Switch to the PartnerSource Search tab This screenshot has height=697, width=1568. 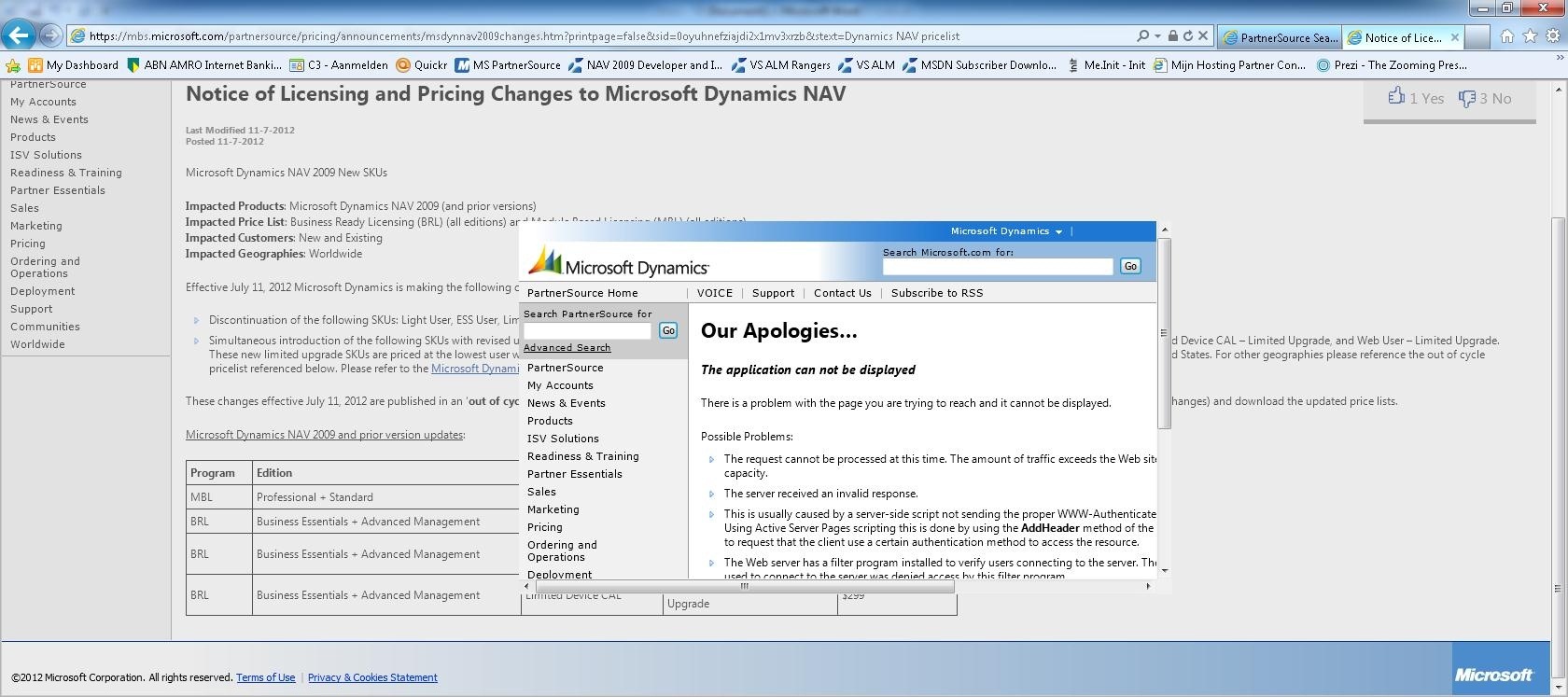[x=1280, y=37]
